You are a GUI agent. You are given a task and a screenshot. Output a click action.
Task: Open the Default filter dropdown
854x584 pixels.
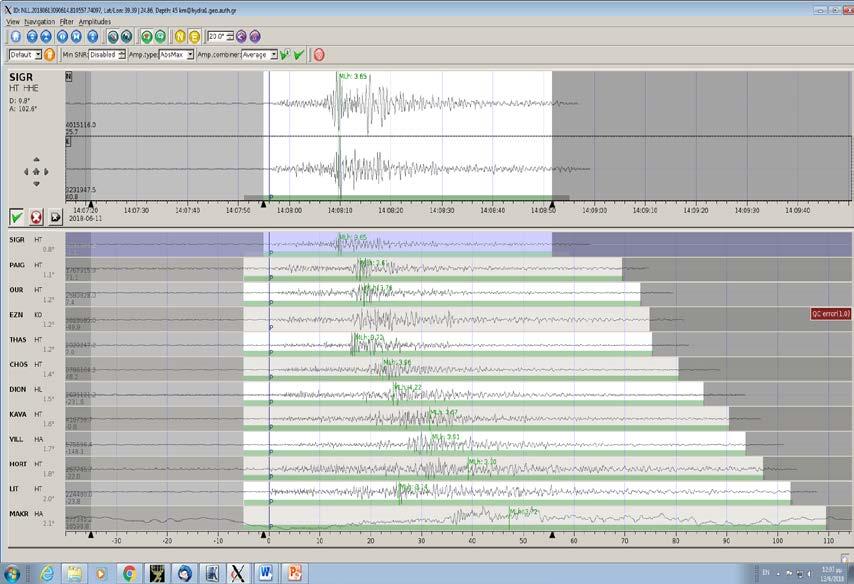click(x=25, y=54)
